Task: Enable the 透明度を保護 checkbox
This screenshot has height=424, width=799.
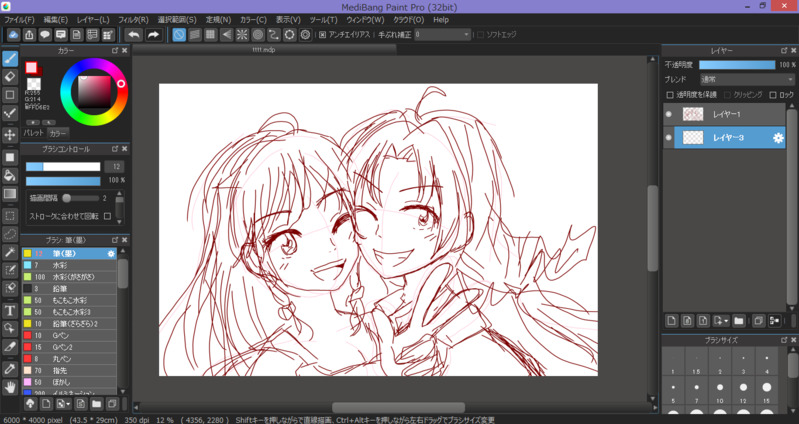Action: 670,95
